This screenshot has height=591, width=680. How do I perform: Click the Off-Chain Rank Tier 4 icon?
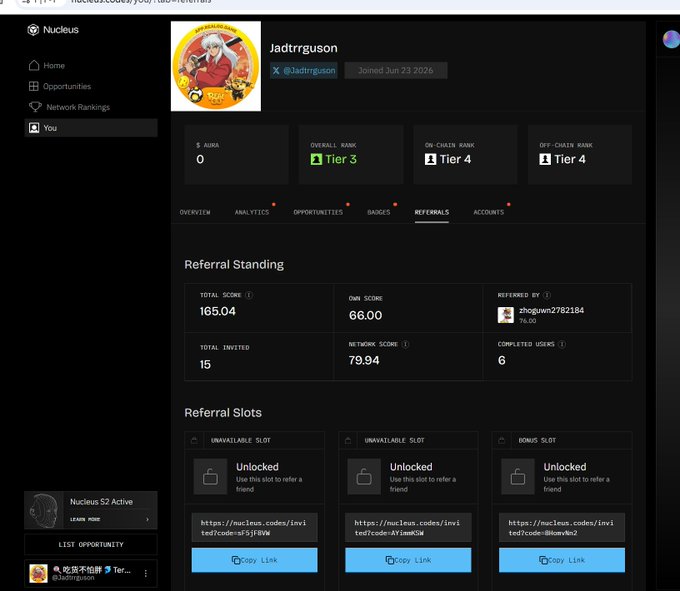click(545, 160)
